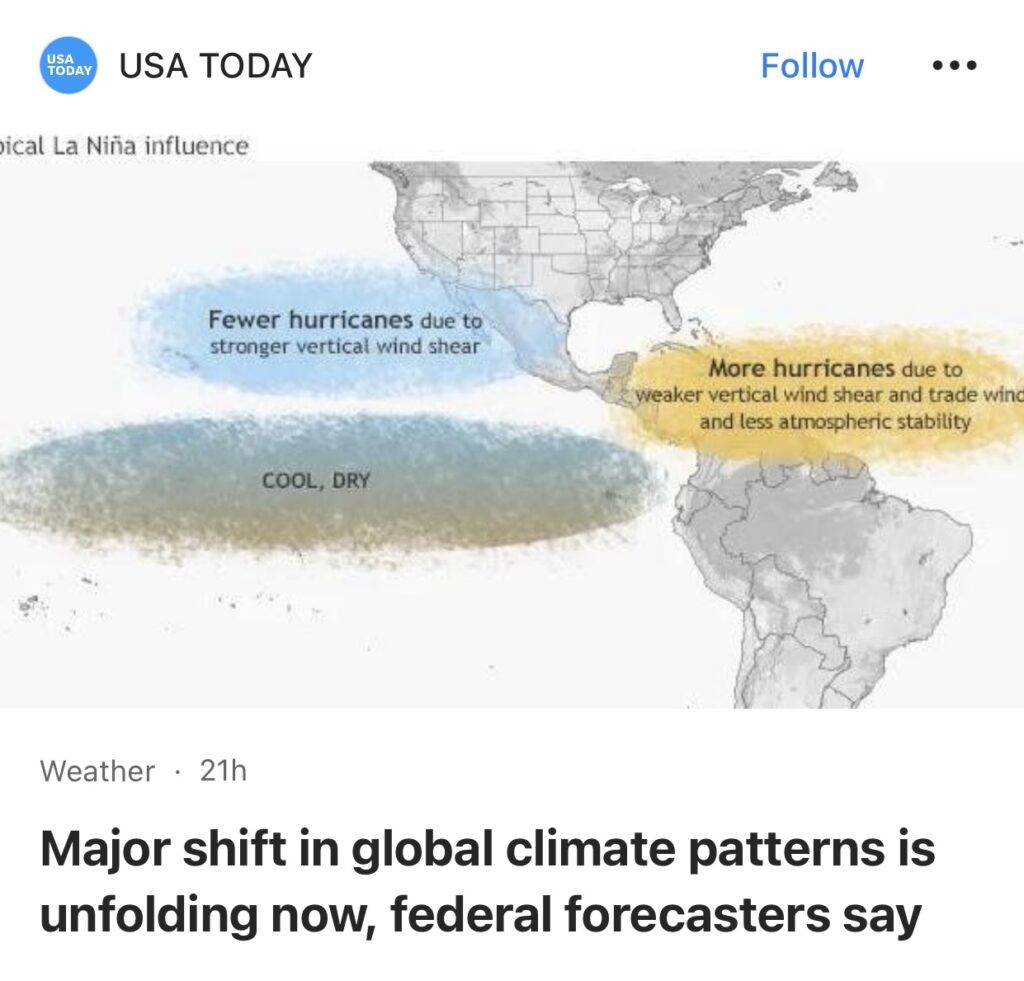This screenshot has height=981, width=1024.
Task: Select the Weather category label
Action: 97,771
